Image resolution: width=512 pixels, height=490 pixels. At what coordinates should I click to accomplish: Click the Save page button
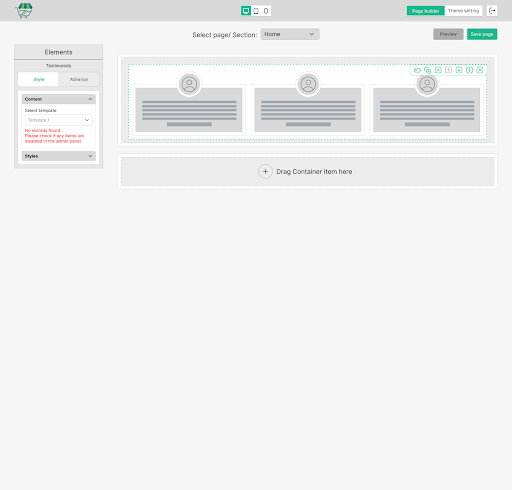482,34
